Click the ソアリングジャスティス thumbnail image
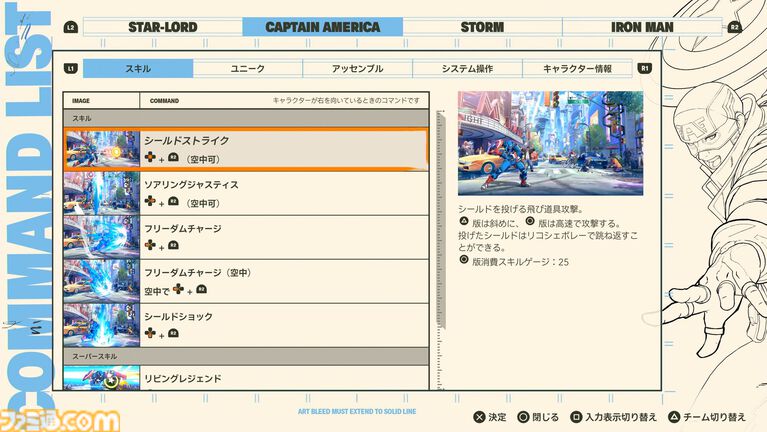The width and height of the screenshot is (767, 432). [102, 193]
